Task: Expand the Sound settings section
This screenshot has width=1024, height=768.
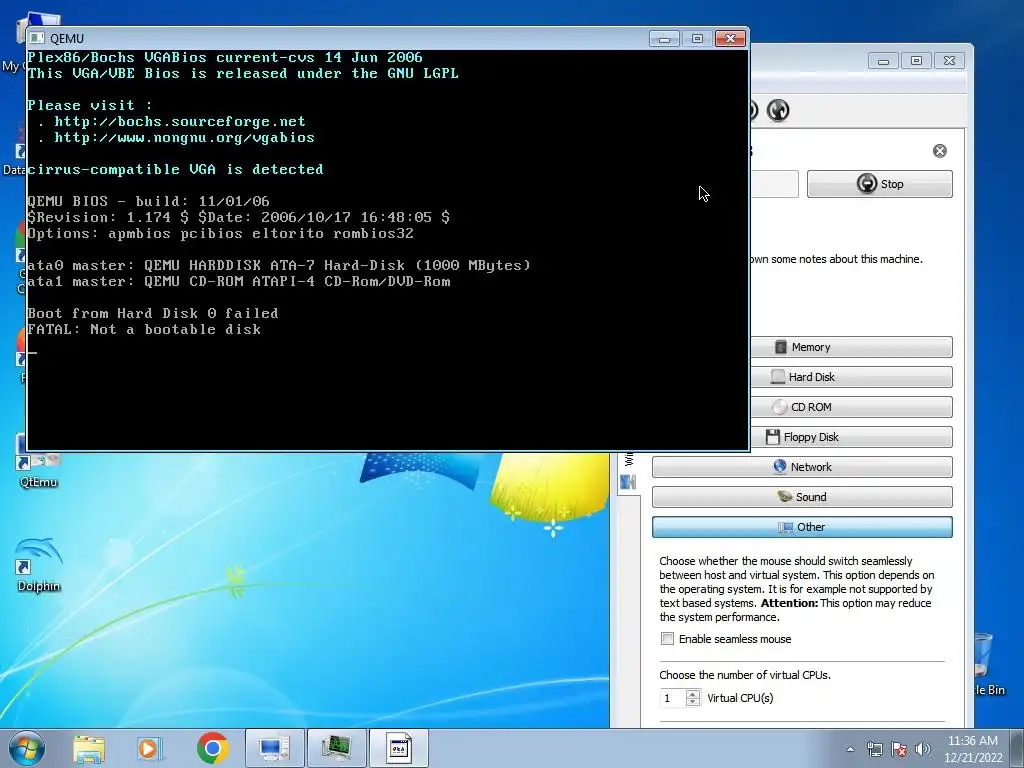Action: (802, 497)
